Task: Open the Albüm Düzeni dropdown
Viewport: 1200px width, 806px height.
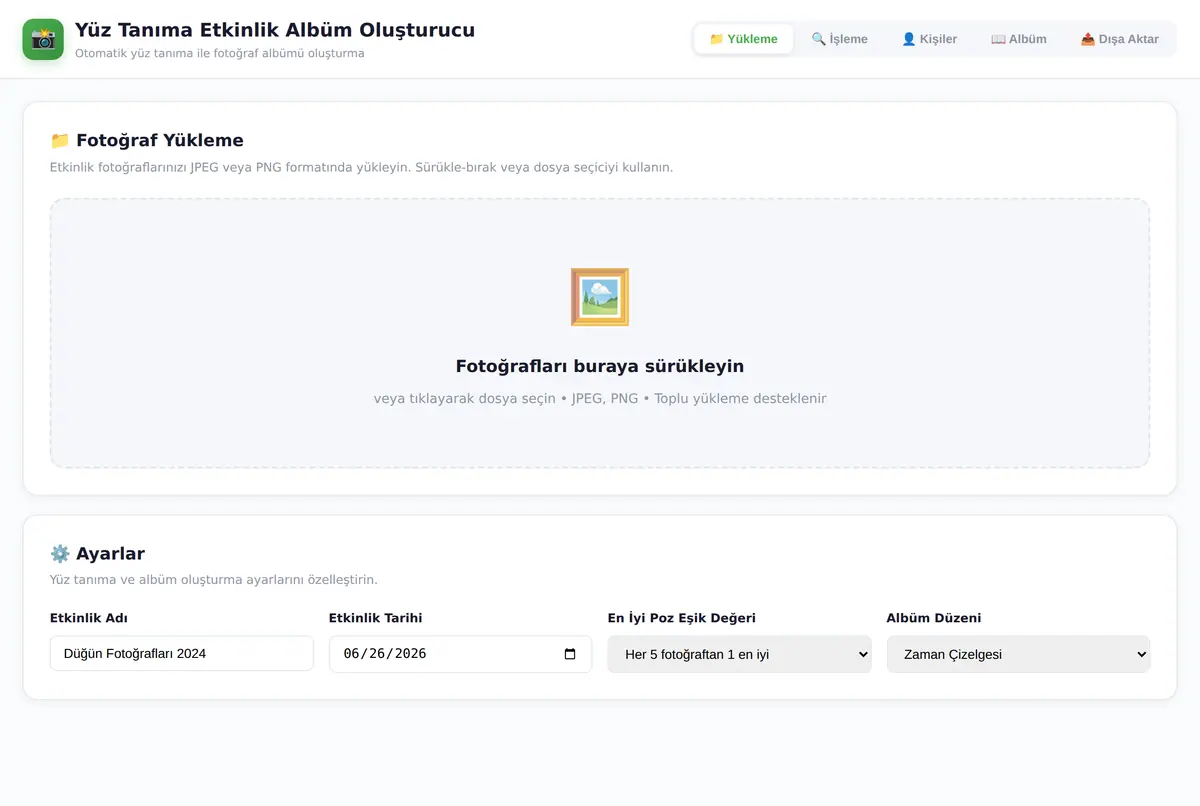Action: (x=1018, y=654)
